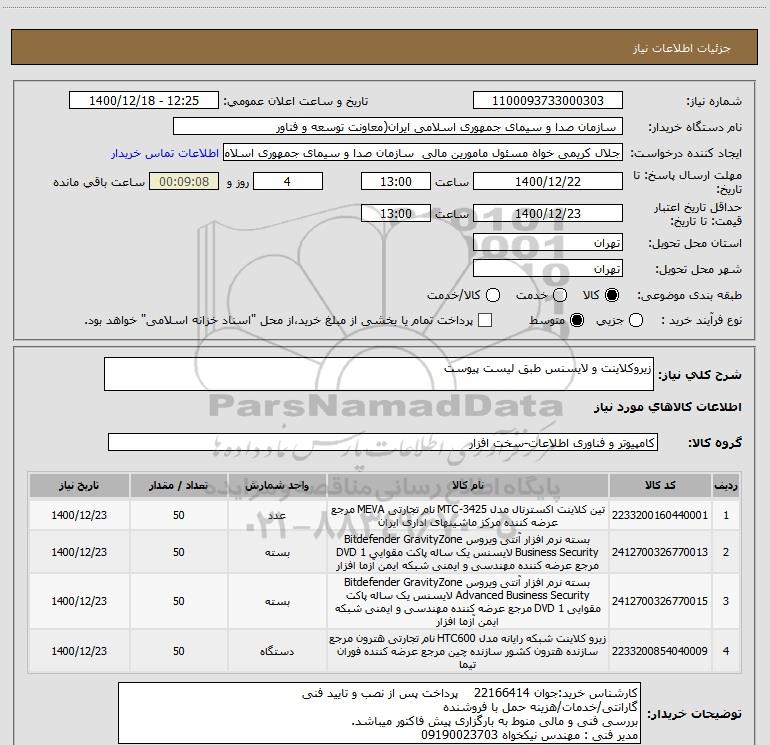Click product code 2412700326770013
Viewport: 770px width, 745px height.
pyautogui.click(x=660, y=552)
